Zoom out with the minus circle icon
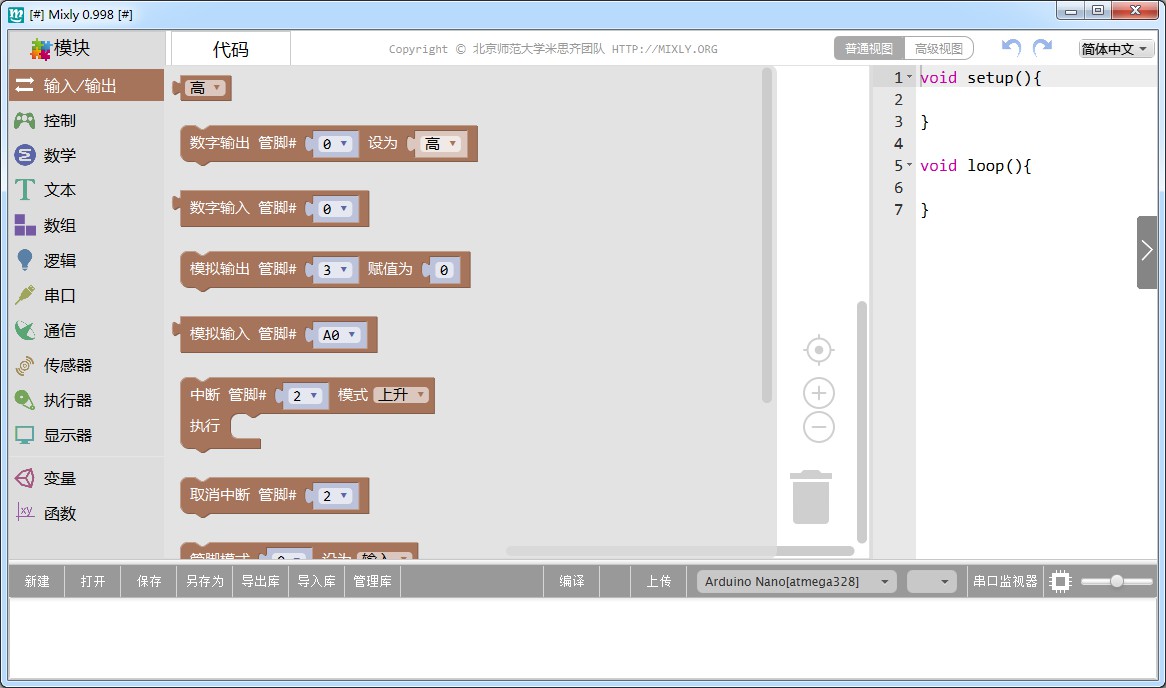 819,427
